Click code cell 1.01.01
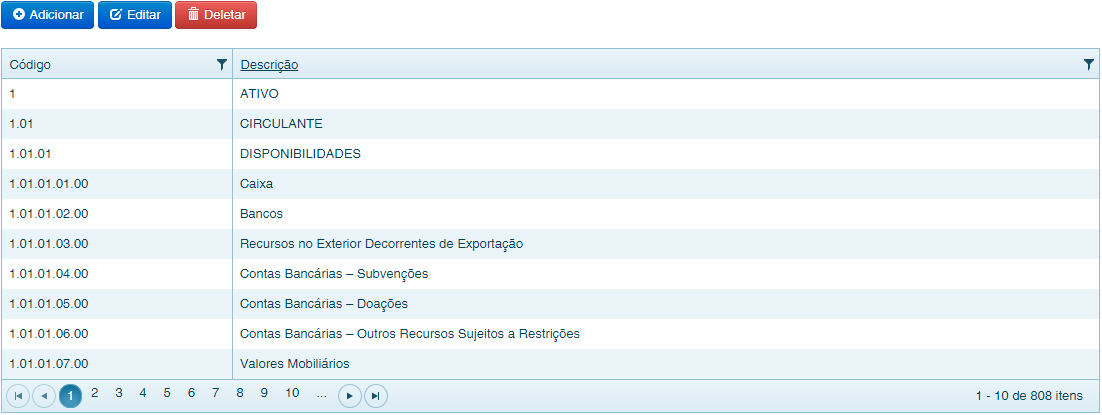 117,153
